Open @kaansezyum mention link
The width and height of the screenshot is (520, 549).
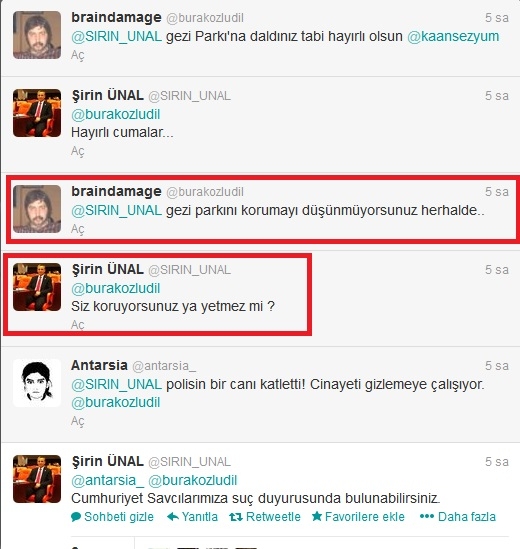[x=453, y=36]
